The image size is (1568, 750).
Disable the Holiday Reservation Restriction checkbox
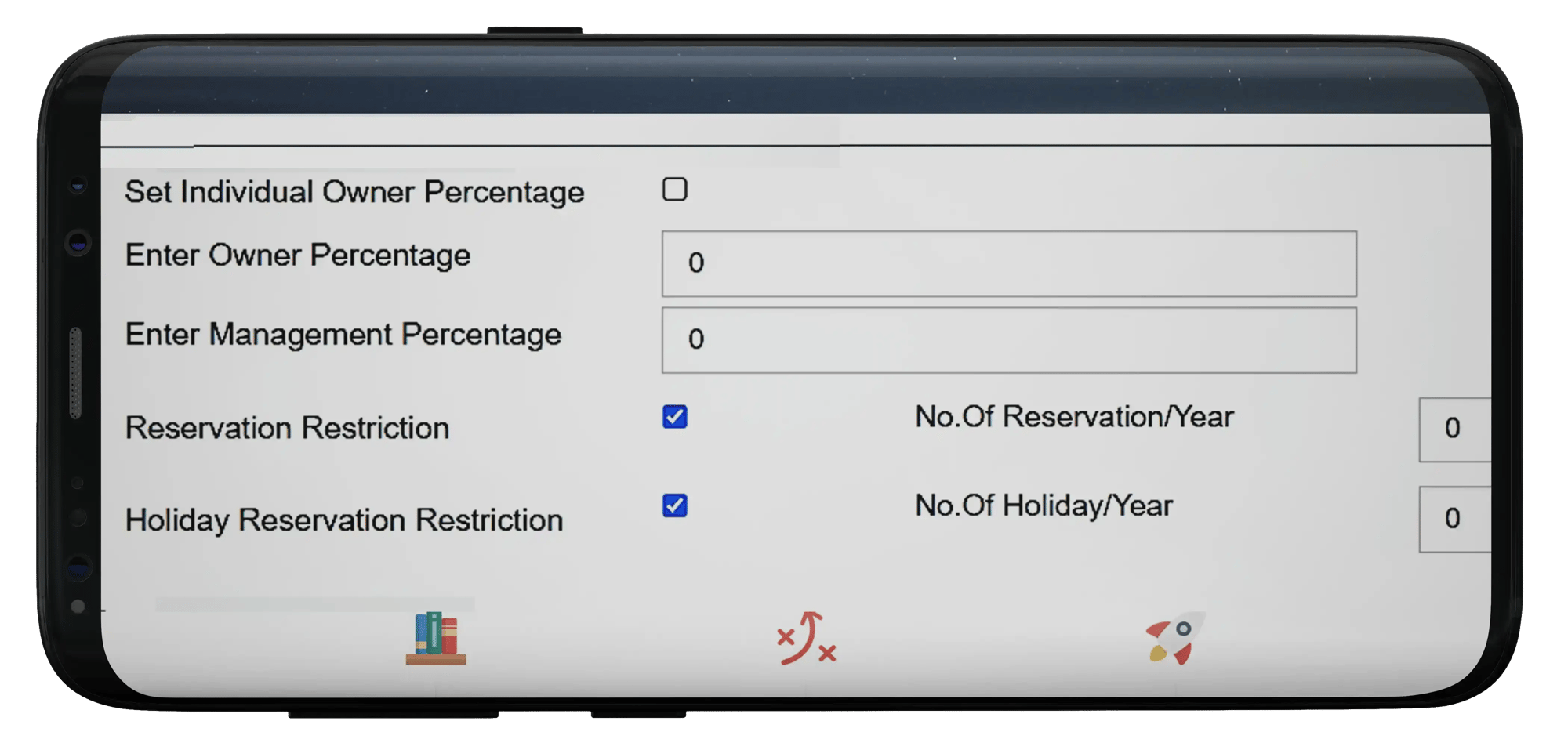[674, 505]
